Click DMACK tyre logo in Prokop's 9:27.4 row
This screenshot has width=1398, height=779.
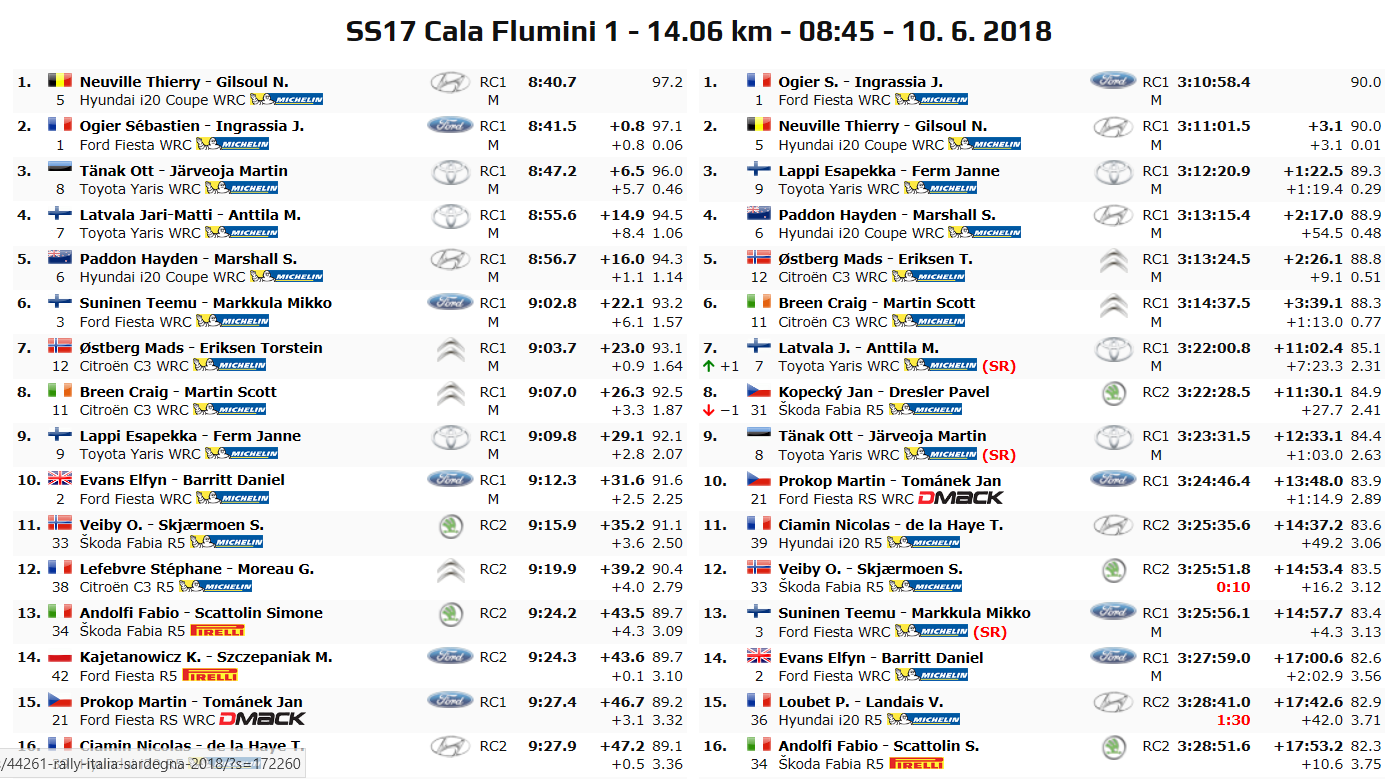261,719
